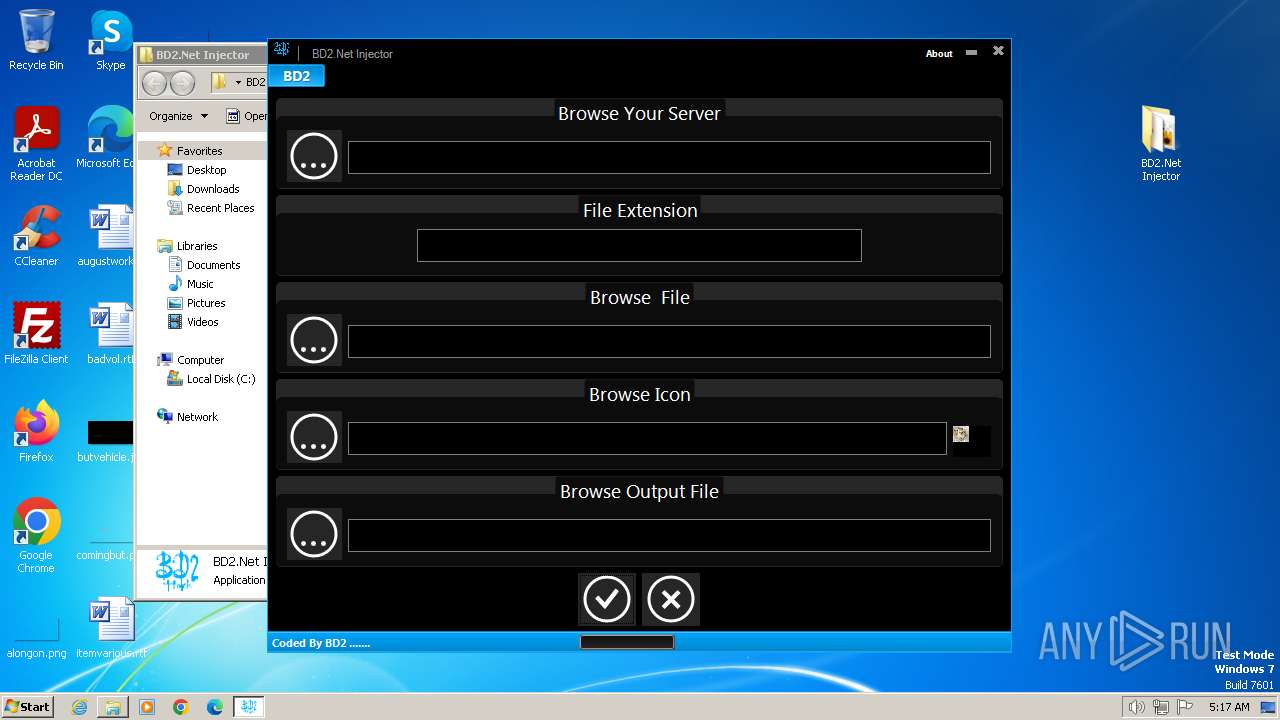Select the BD2.Net Injector desktop folder
1280x720 pixels.
click(1161, 144)
